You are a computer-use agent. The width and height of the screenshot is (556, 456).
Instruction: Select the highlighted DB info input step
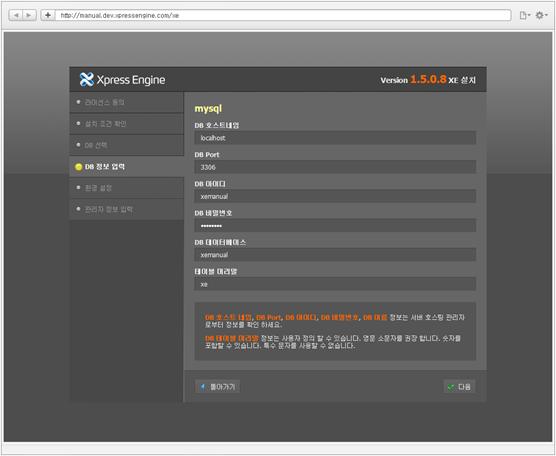[127, 167]
